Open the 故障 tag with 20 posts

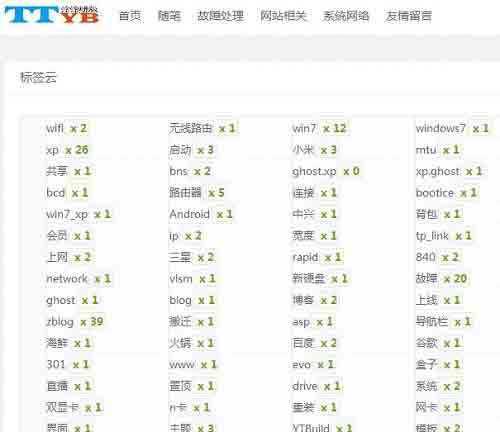(x=426, y=279)
